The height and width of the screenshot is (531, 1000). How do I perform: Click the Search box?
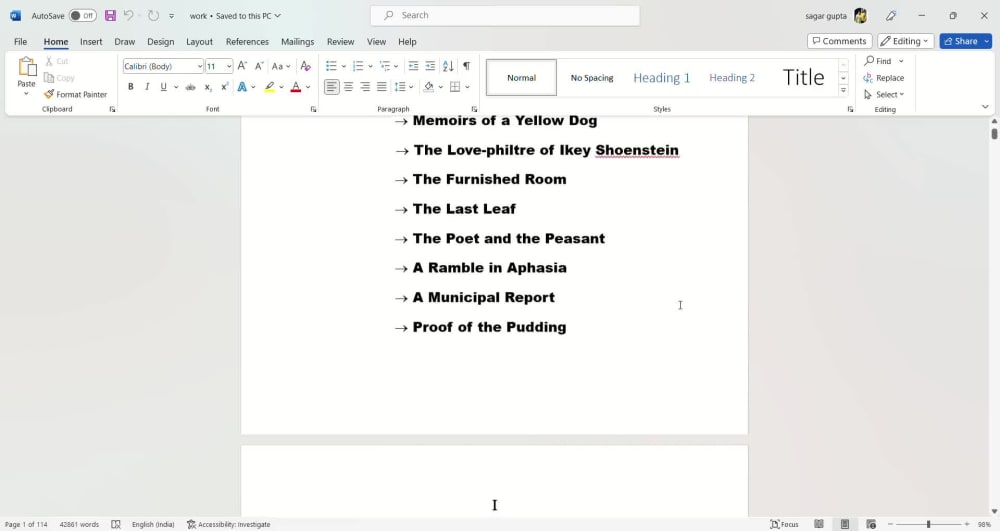505,15
